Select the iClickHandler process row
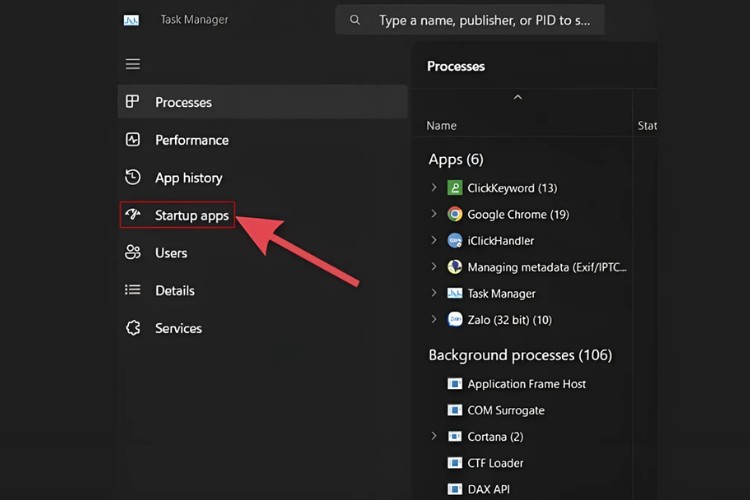Image resolution: width=750 pixels, height=500 pixels. point(500,241)
